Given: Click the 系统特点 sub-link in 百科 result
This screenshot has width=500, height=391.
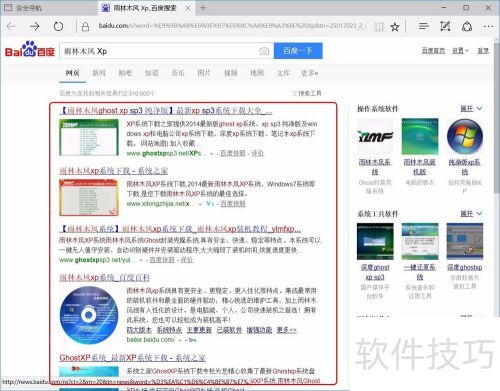Looking at the screenshot, I should click(x=169, y=330).
